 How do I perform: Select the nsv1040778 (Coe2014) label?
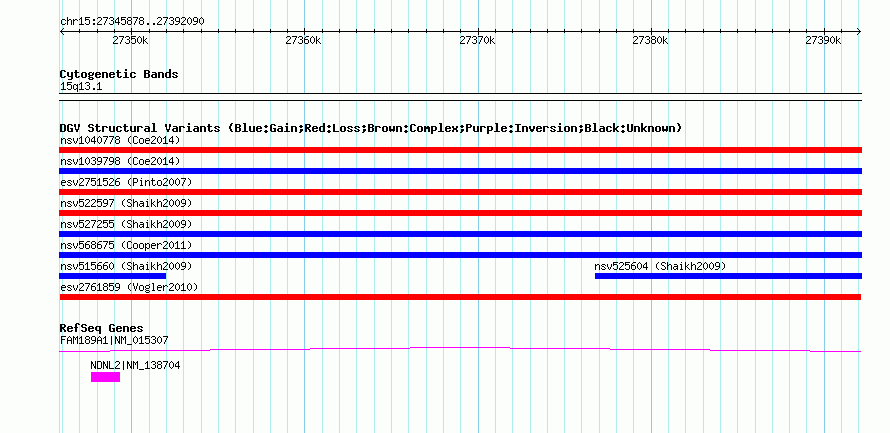(x=120, y=140)
